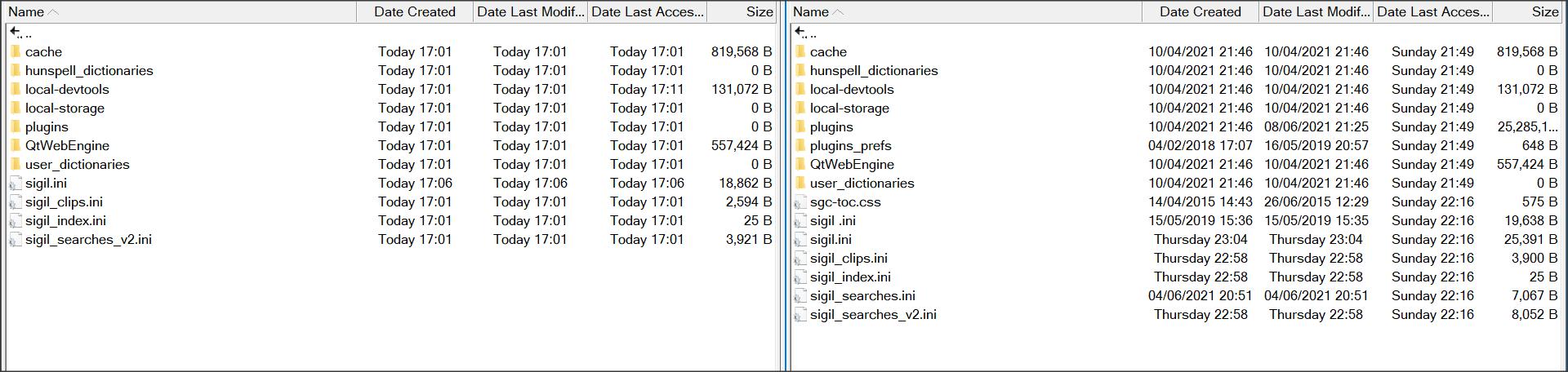Select 'sigil_searches_v2.ini' name in left pane
The image size is (1568, 372).
88,239
